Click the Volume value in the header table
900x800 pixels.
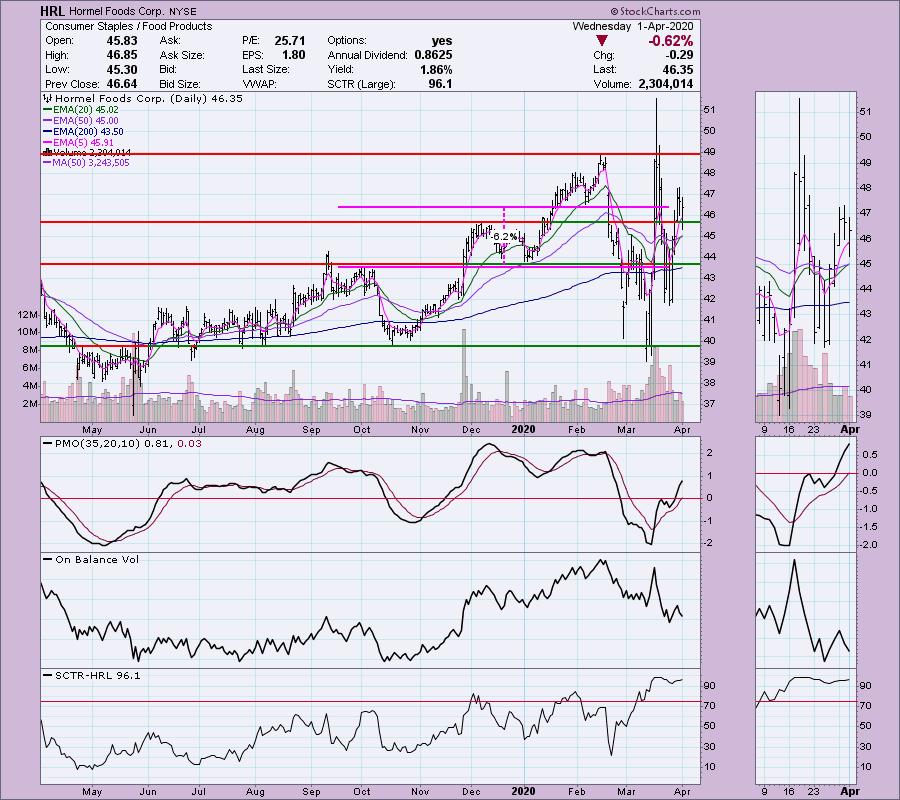(x=666, y=84)
